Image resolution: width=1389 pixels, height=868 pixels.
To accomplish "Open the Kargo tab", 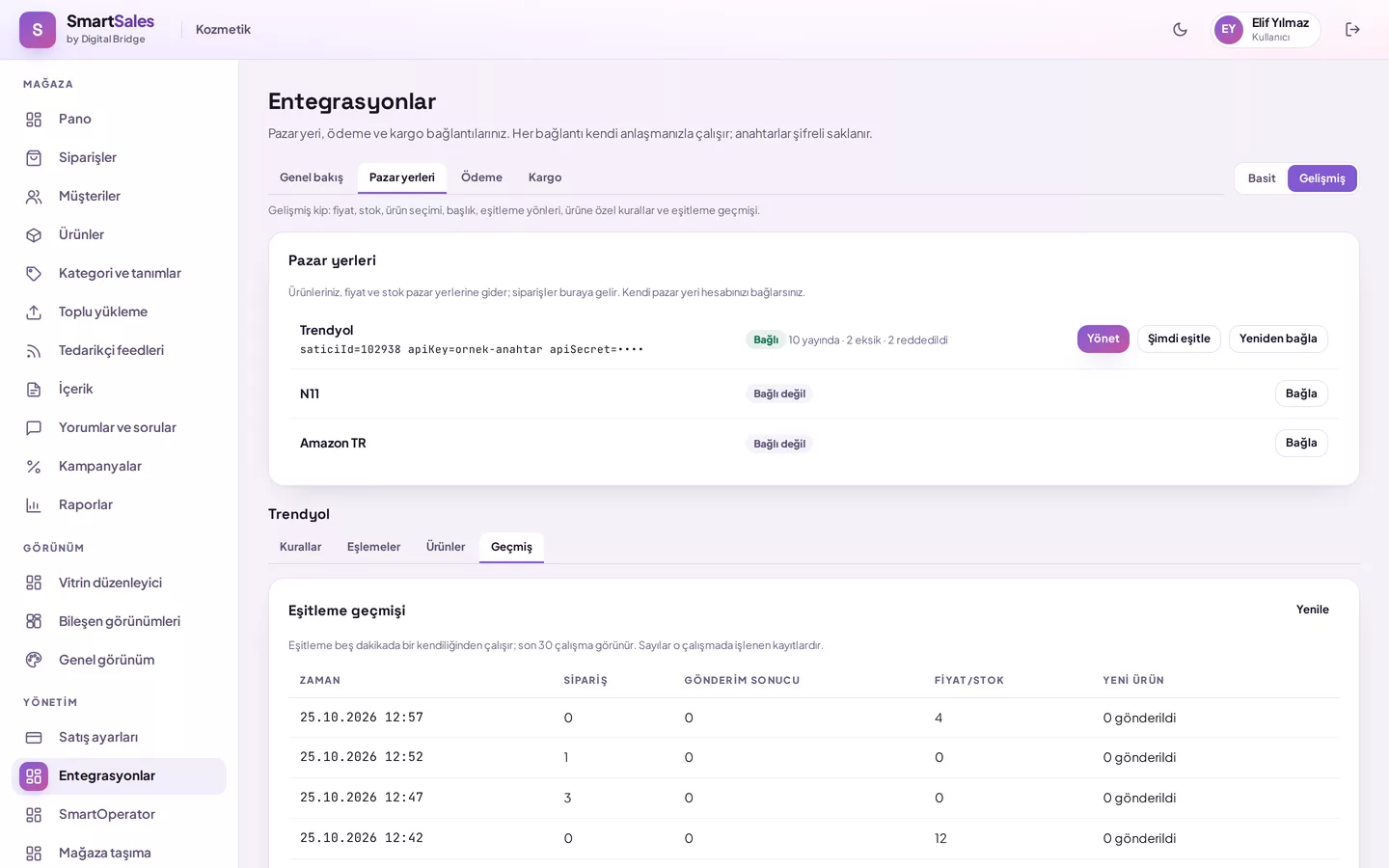I will 545,177.
